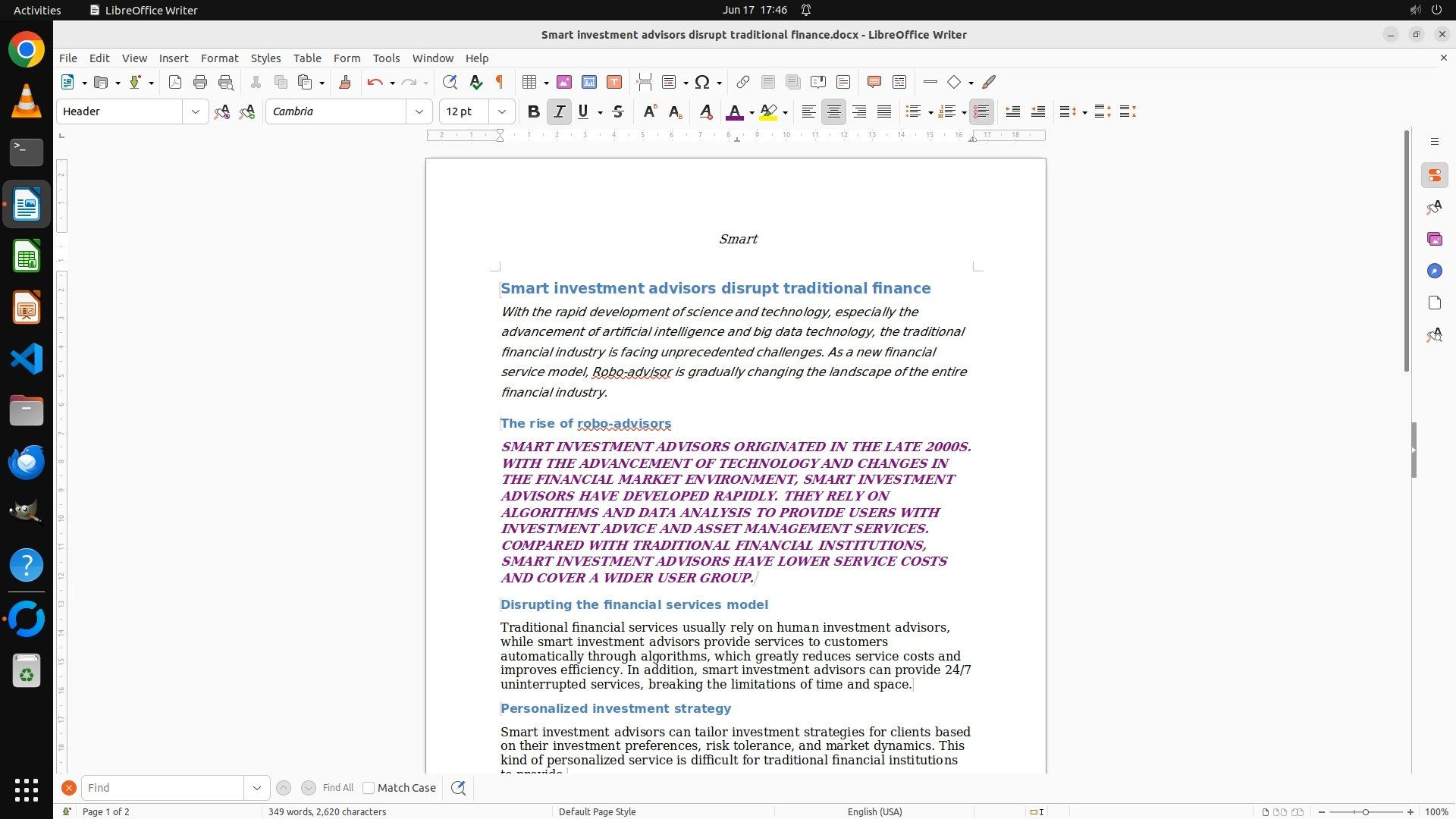Click the Insert Hyperlink icon
This screenshot has width=1456, height=819.
tap(743, 82)
